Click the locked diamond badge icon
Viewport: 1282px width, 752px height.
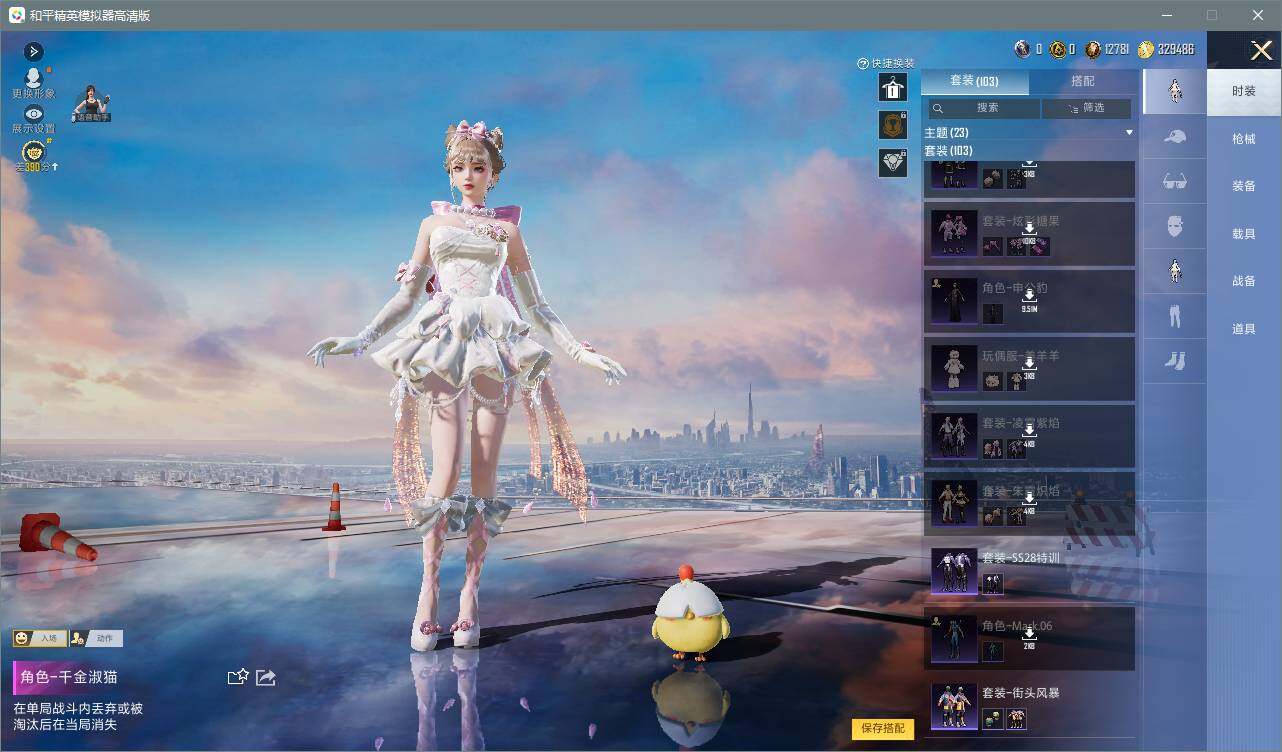[x=892, y=163]
